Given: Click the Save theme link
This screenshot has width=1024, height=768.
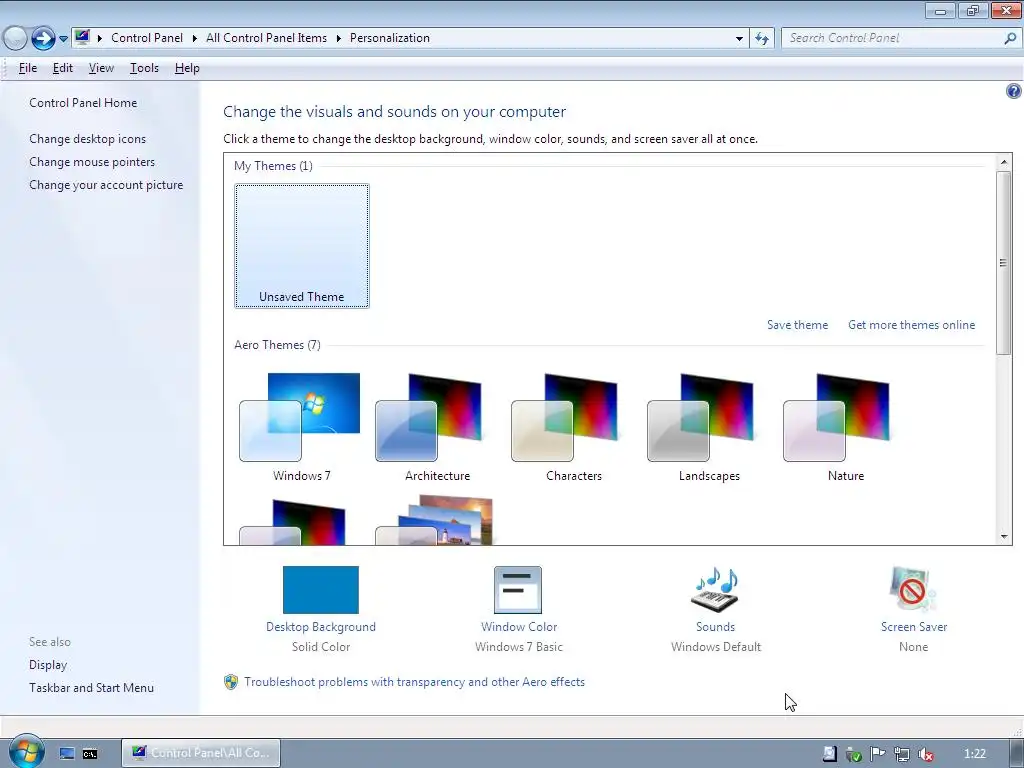Looking at the screenshot, I should point(797,325).
